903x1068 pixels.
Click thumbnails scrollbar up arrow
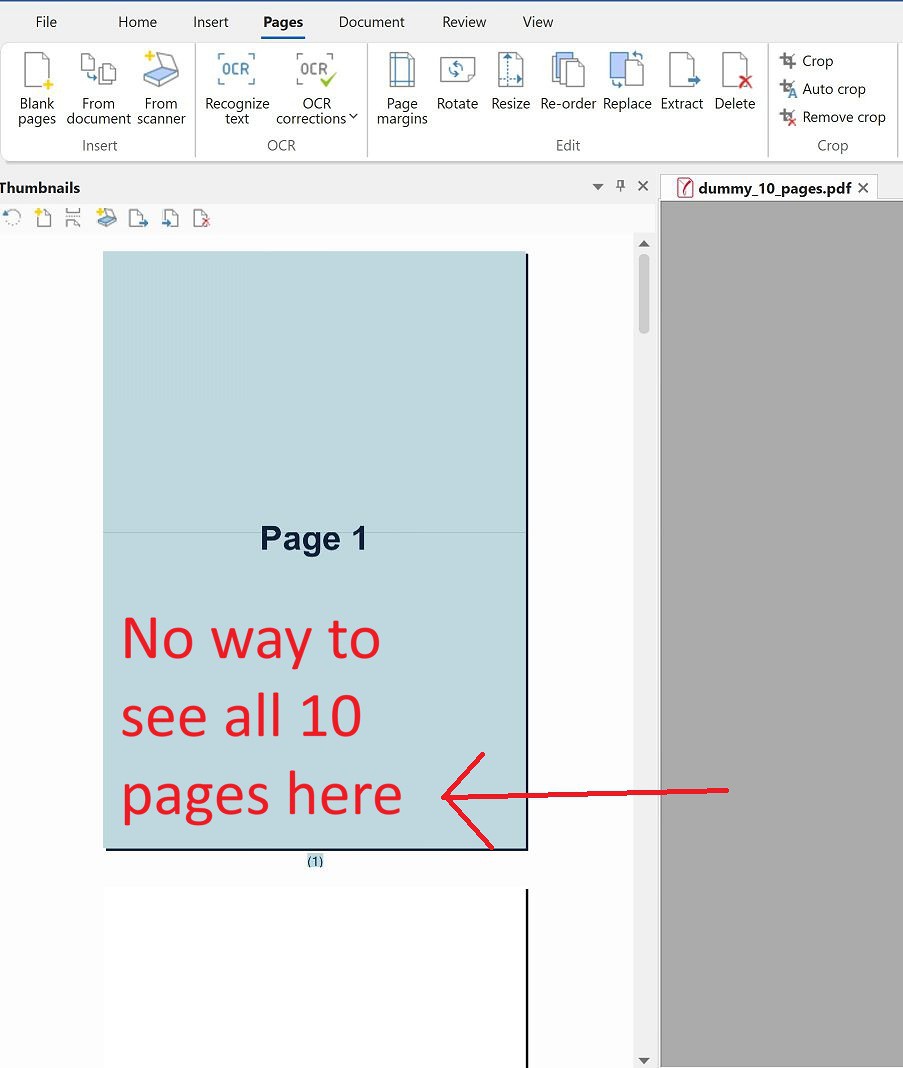coord(644,243)
